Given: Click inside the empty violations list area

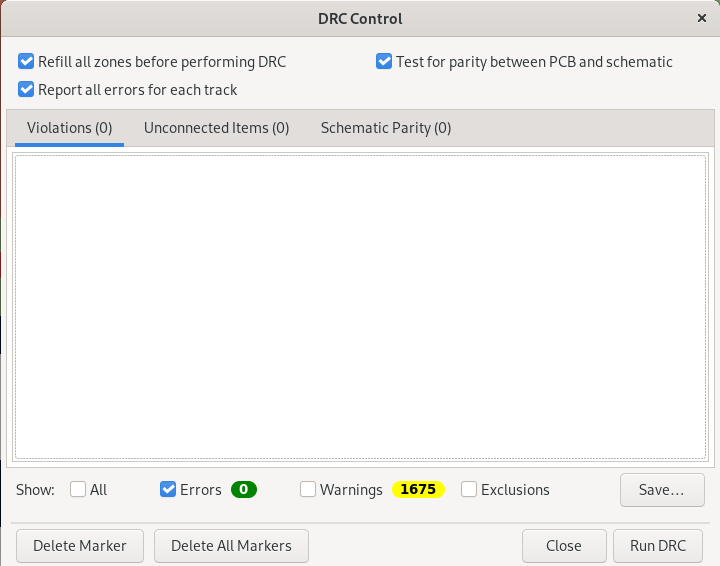Looking at the screenshot, I should click(360, 305).
